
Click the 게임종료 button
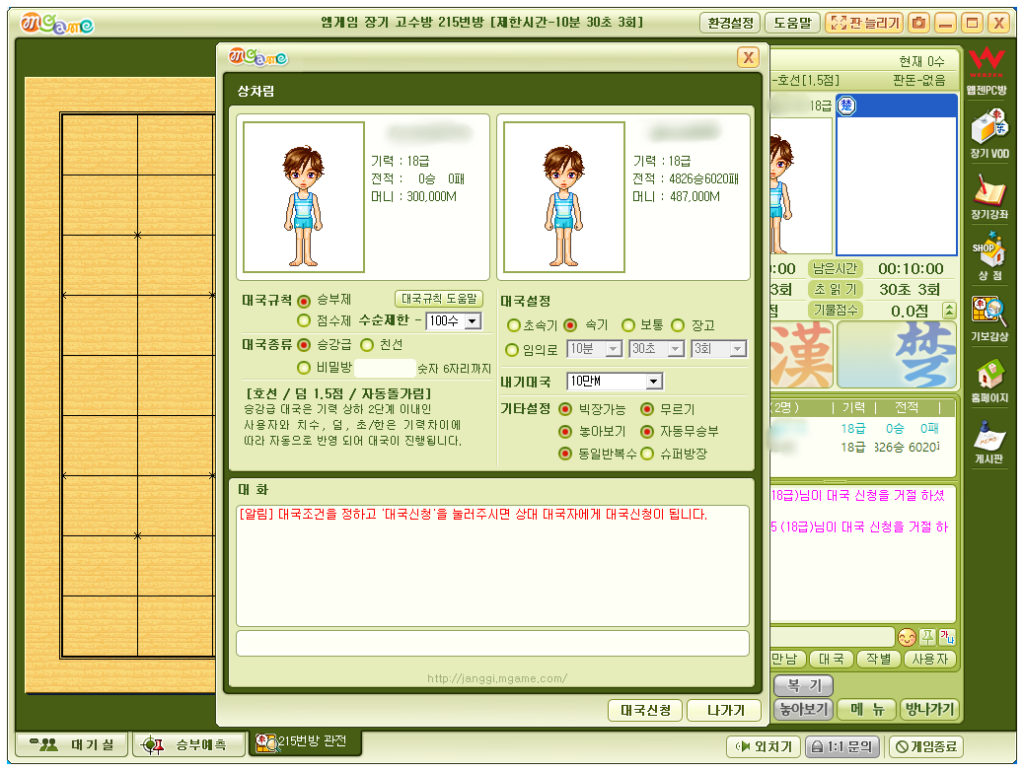pyautogui.click(x=926, y=747)
